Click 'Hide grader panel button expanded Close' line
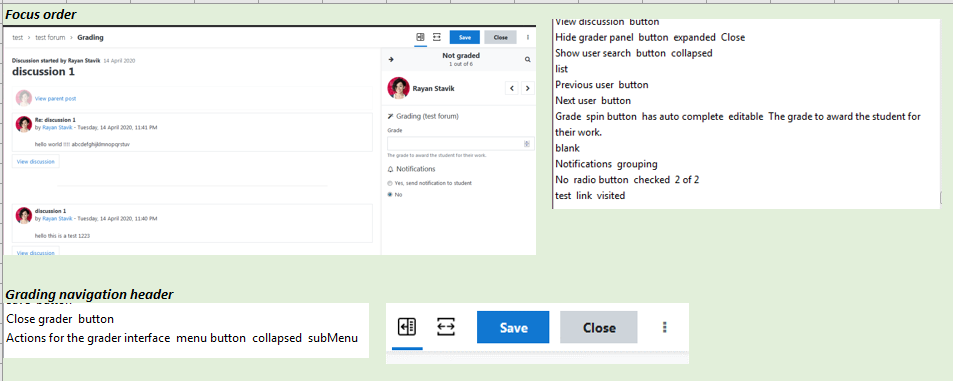Image resolution: width=953 pixels, height=381 pixels. pos(650,37)
